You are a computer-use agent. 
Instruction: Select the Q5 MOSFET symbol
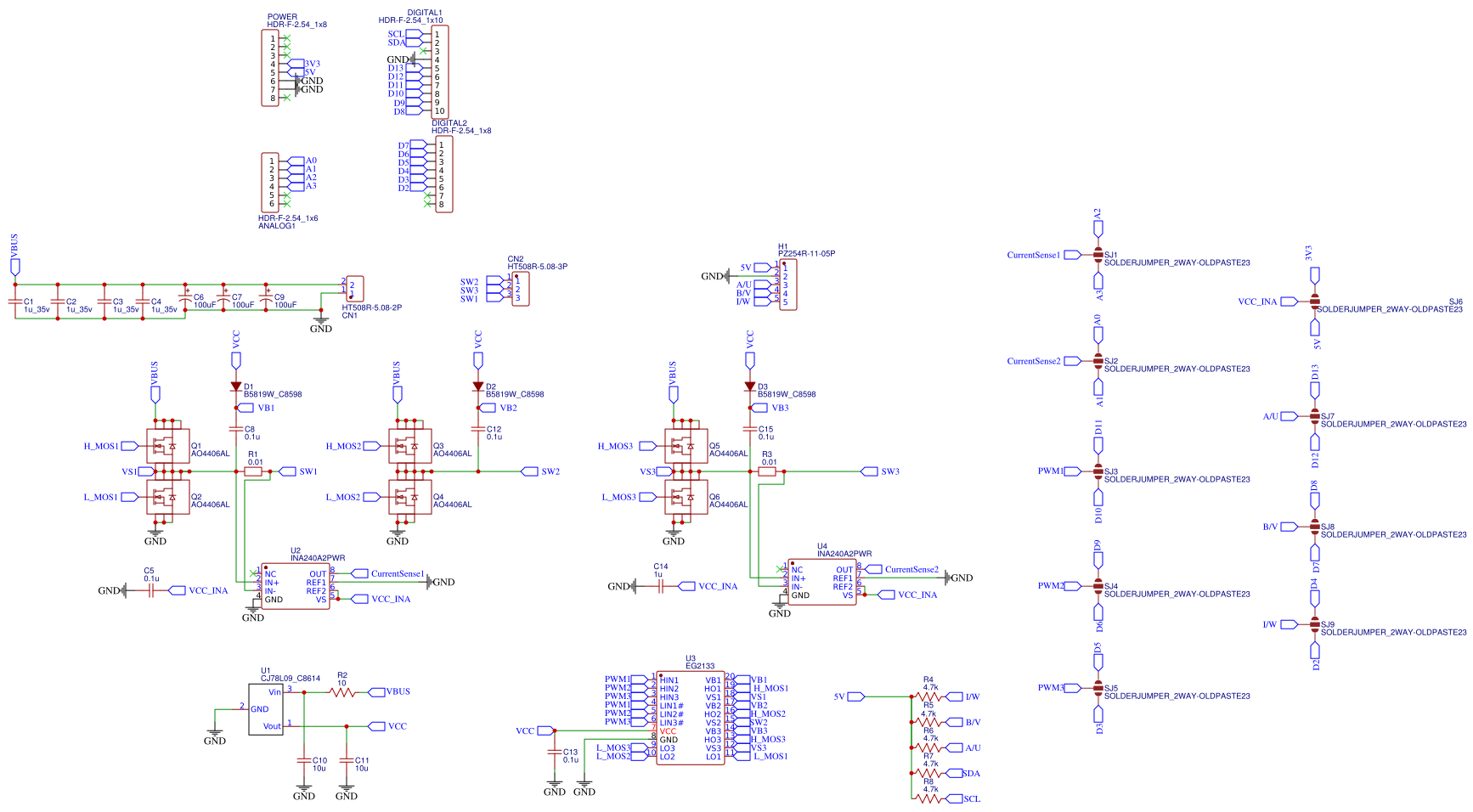click(686, 445)
